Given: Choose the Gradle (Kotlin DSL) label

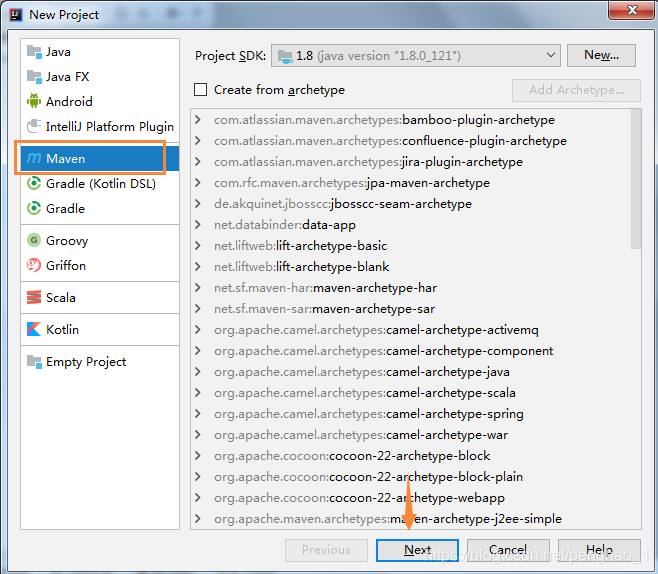Looking at the screenshot, I should [101, 184].
